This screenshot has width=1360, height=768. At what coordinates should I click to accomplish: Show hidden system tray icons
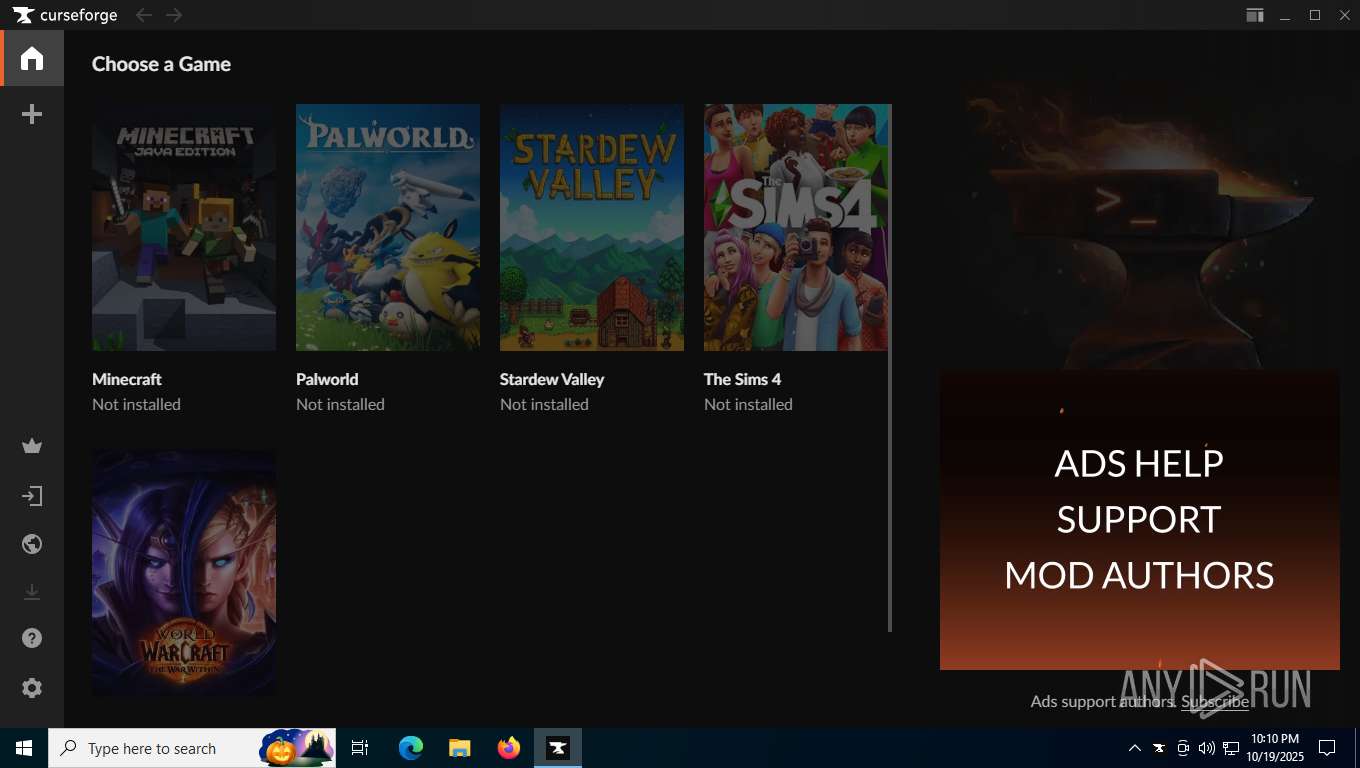point(1134,748)
